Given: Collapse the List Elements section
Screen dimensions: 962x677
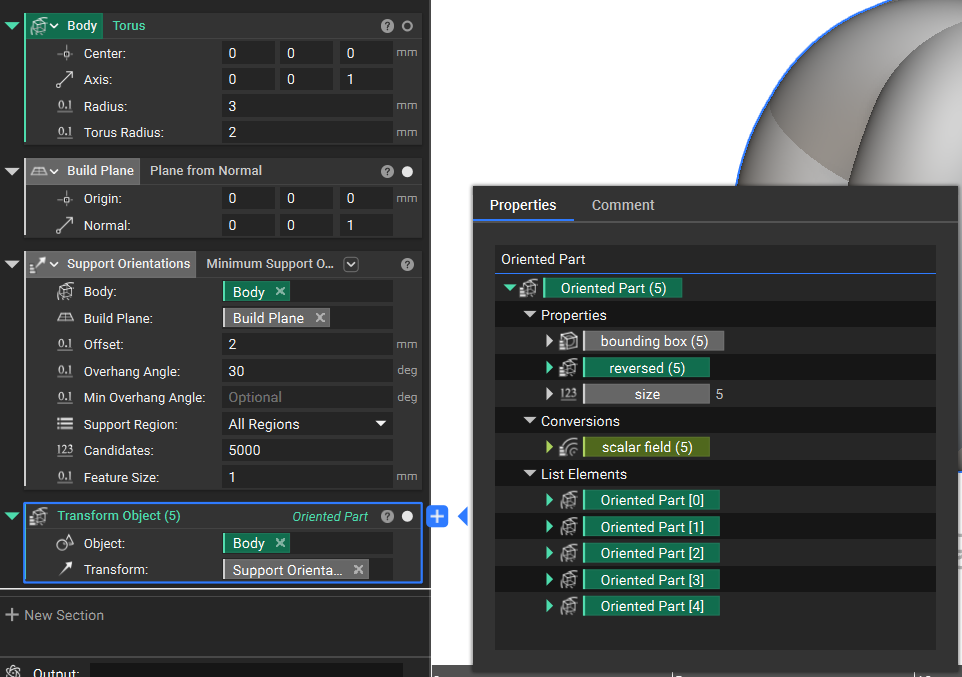Looking at the screenshot, I should click(x=530, y=474).
